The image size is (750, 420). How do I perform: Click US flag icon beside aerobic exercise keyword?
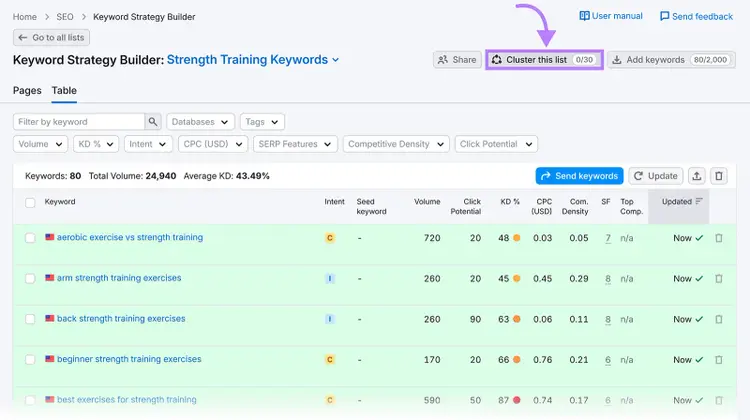(x=50, y=237)
